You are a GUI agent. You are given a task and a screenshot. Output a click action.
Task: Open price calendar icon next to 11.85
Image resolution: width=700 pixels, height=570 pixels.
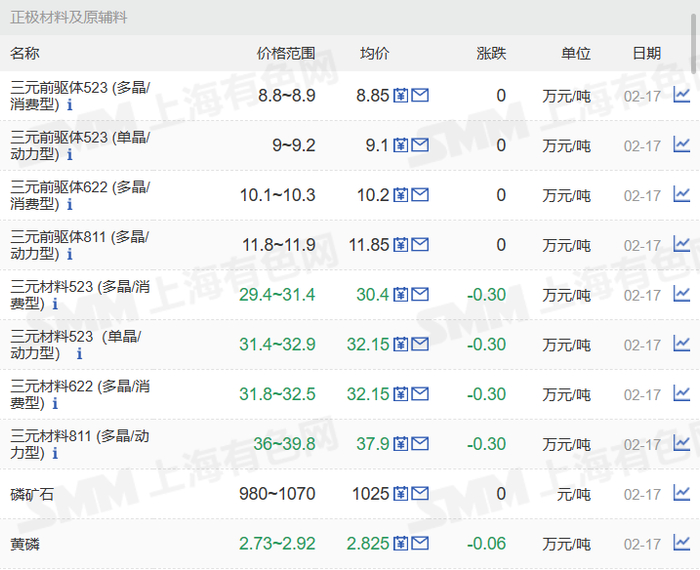pos(400,245)
